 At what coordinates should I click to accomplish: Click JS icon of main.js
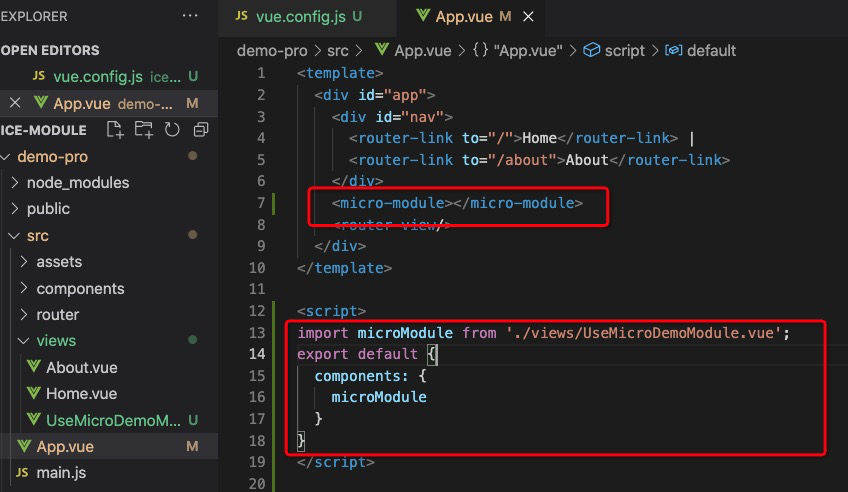point(22,473)
